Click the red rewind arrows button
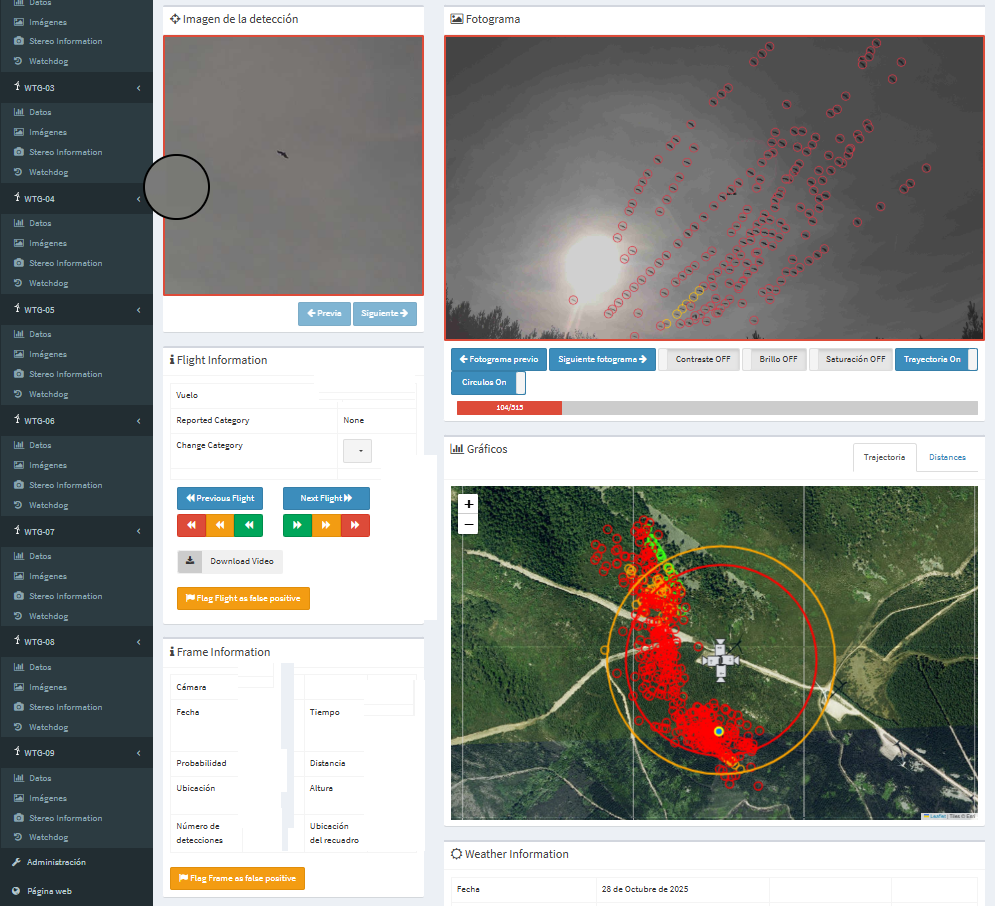 point(191,525)
